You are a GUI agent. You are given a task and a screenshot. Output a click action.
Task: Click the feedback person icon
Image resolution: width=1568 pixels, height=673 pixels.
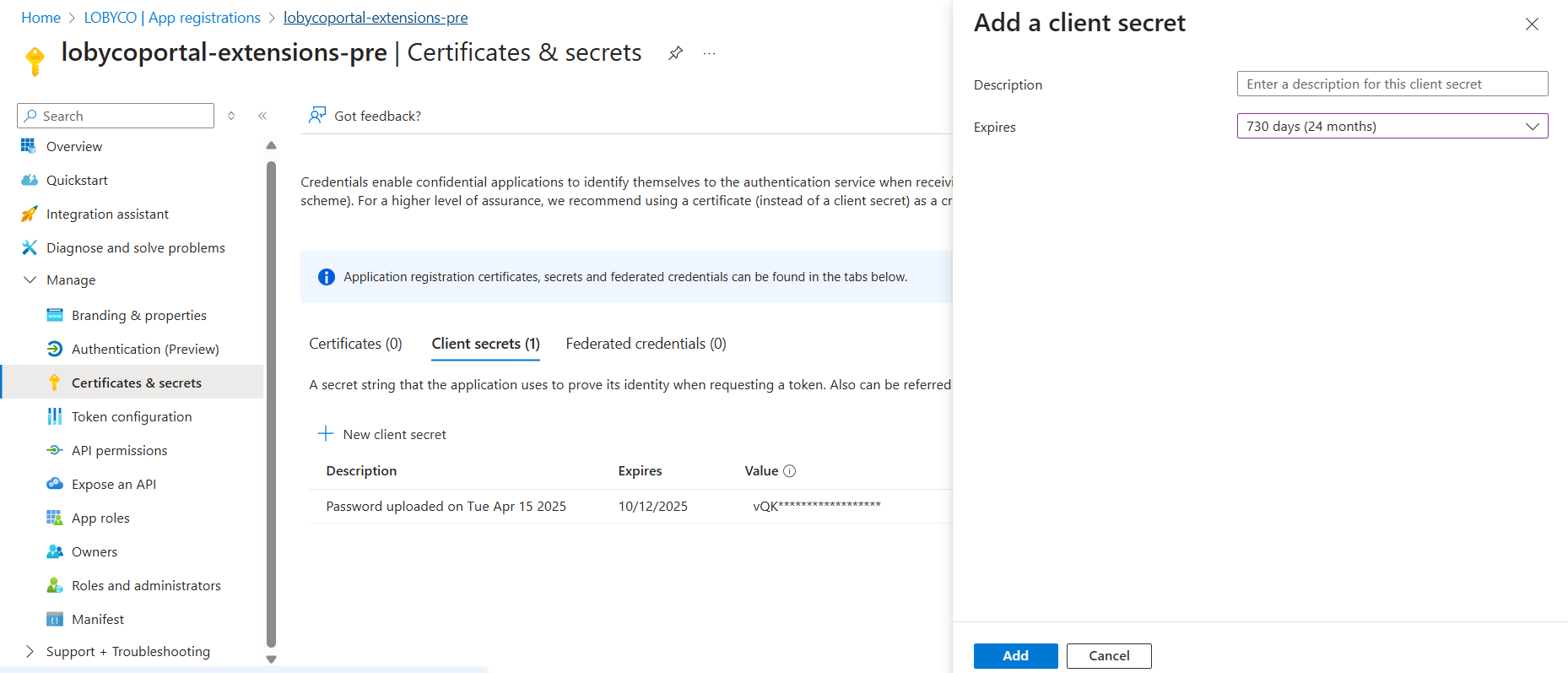click(x=317, y=115)
